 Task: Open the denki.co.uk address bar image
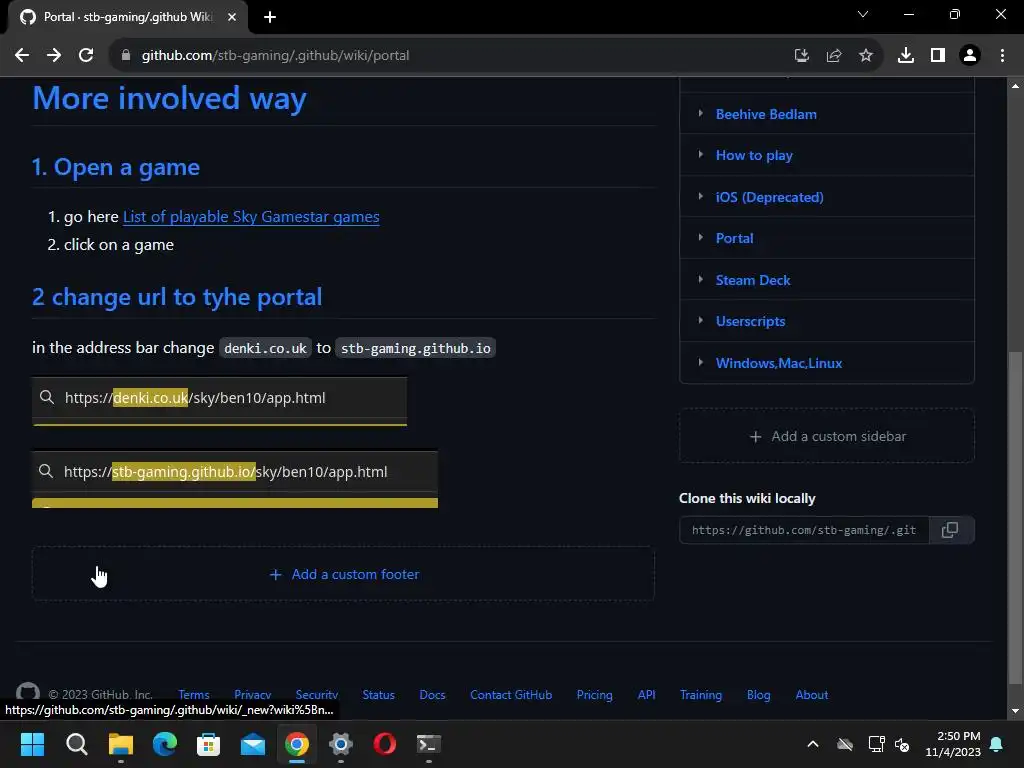click(x=219, y=401)
